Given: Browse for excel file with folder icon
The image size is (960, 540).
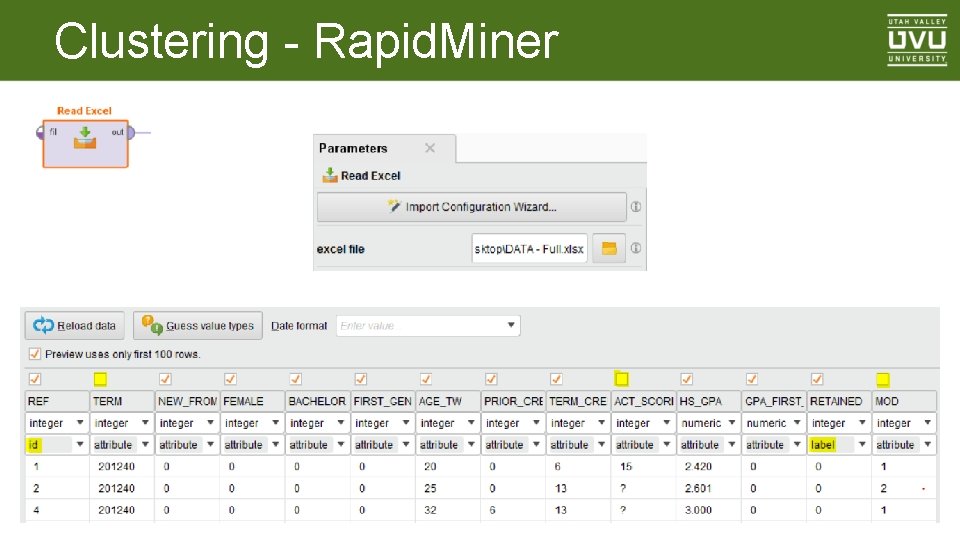Looking at the screenshot, I should [609, 249].
